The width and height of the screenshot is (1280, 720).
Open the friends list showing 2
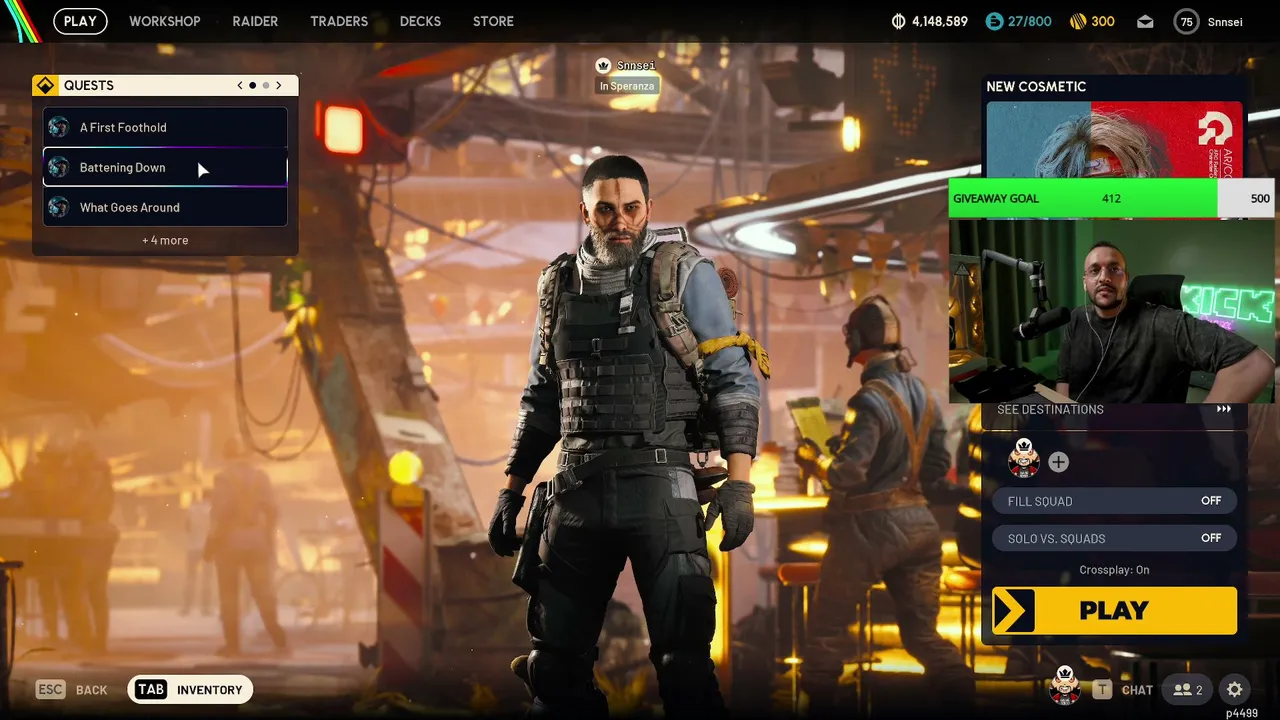pyautogui.click(x=1188, y=690)
